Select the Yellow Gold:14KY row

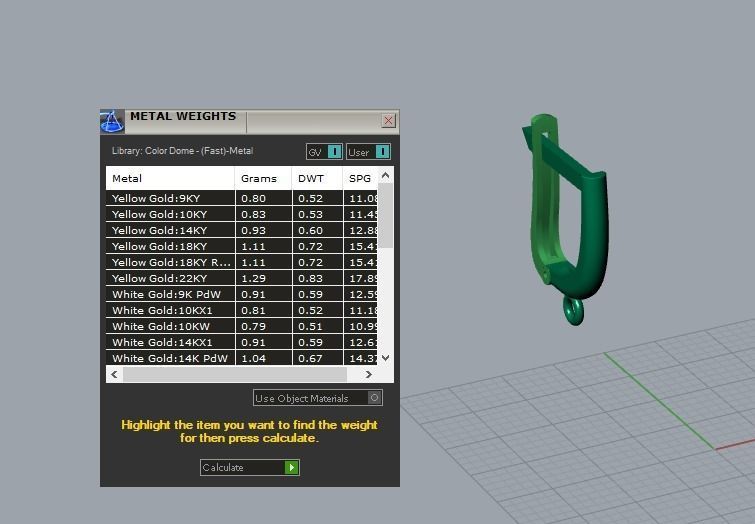point(242,230)
